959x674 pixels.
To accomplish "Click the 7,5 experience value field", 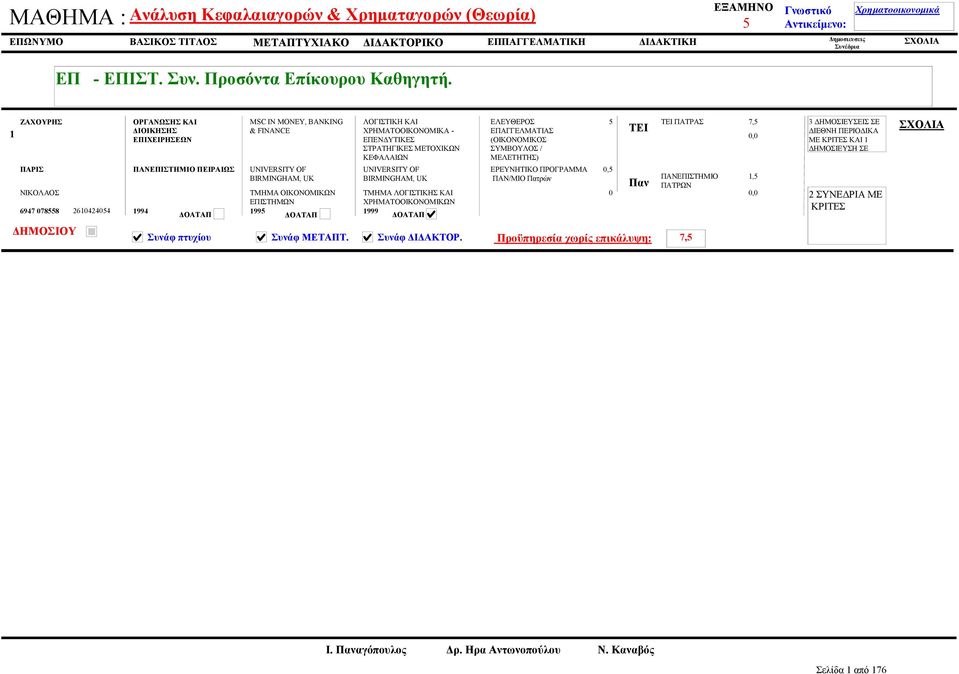I will pos(686,238).
